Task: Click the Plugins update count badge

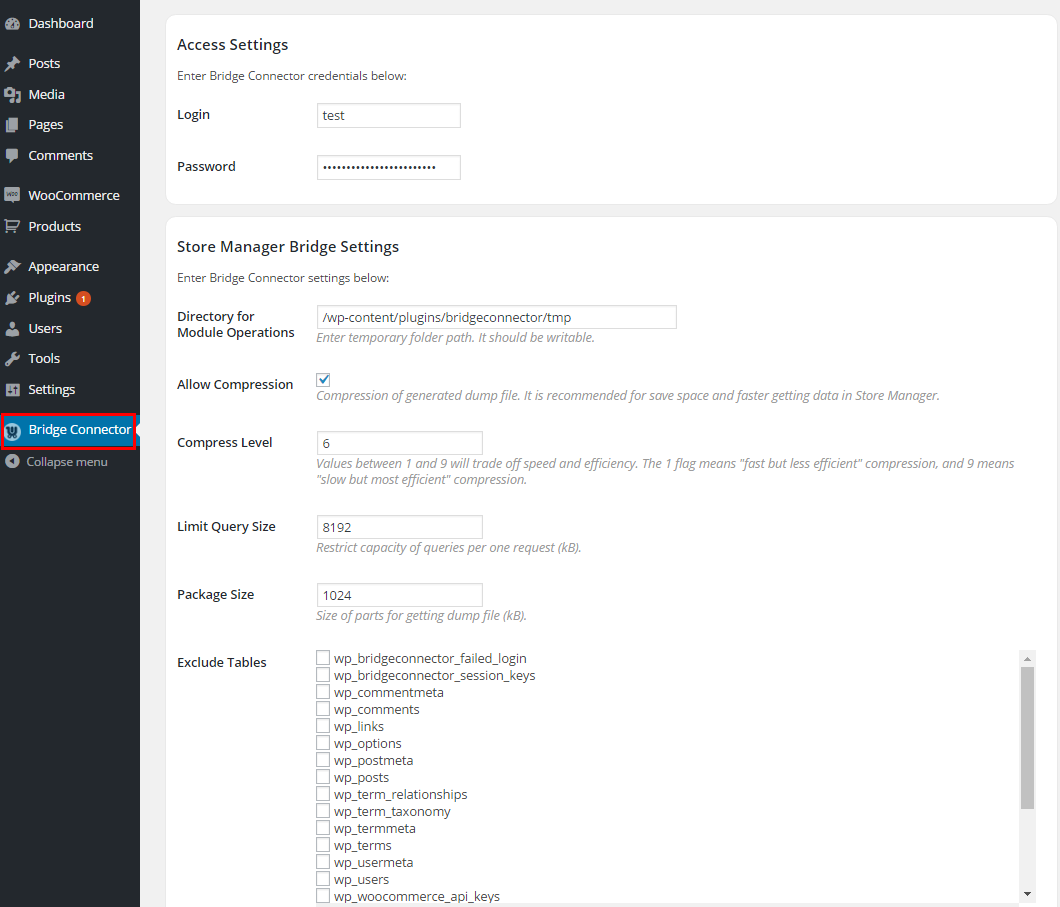Action: tap(84, 298)
